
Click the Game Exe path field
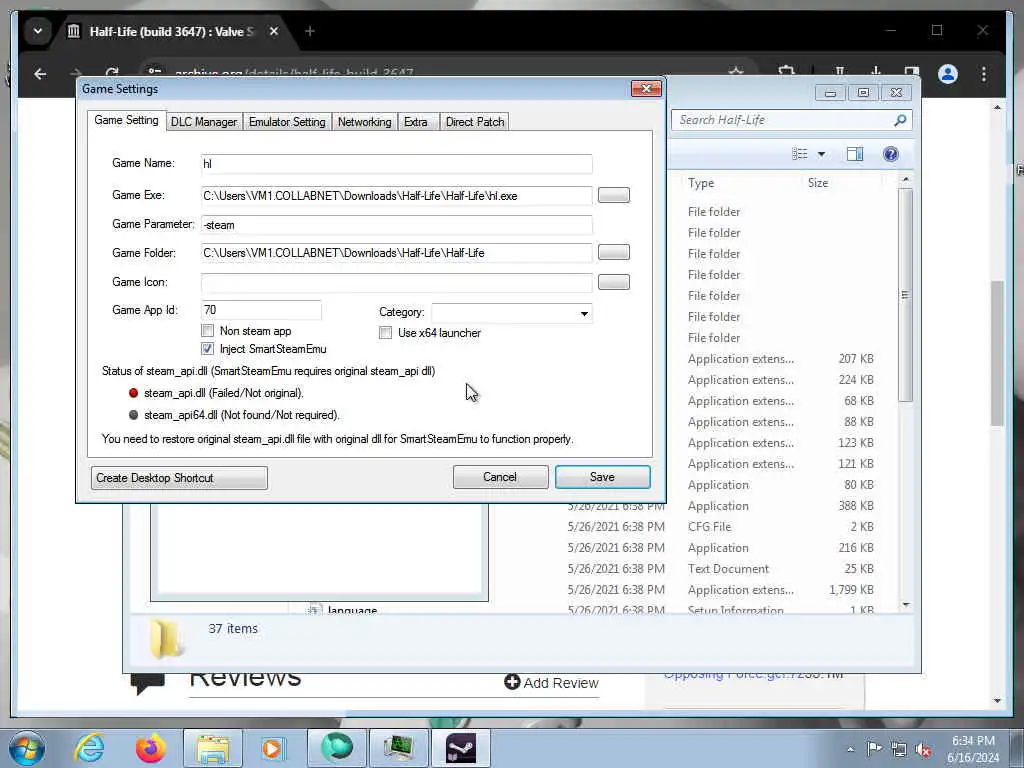click(396, 195)
